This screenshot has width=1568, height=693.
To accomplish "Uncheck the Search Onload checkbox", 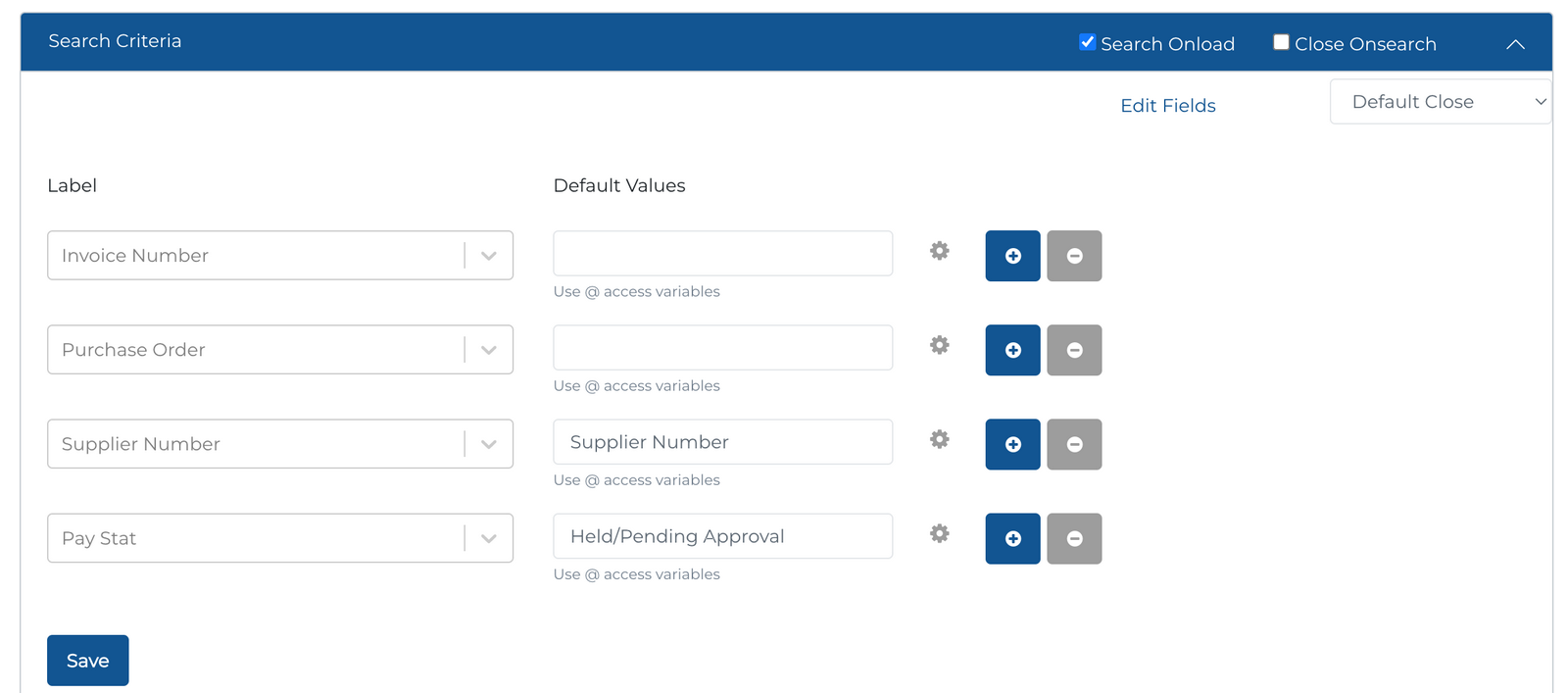I will [x=1087, y=42].
